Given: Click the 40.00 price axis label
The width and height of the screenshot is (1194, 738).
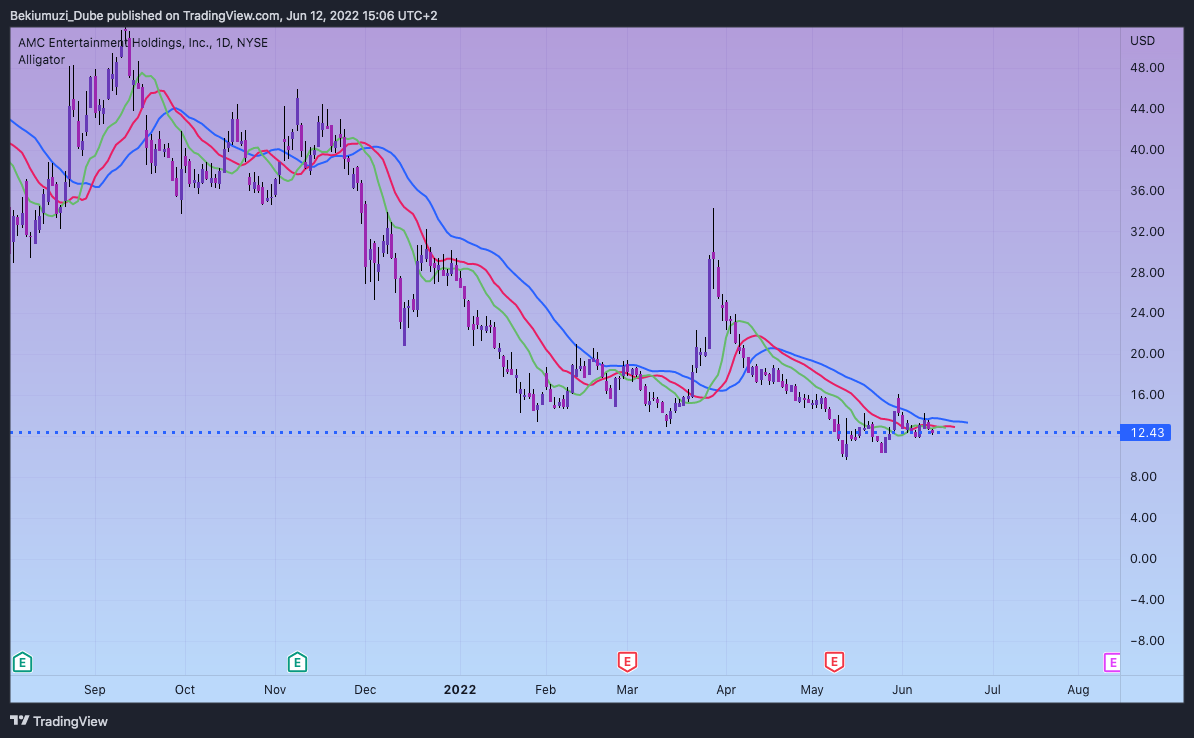Looking at the screenshot, I should pyautogui.click(x=1147, y=149).
